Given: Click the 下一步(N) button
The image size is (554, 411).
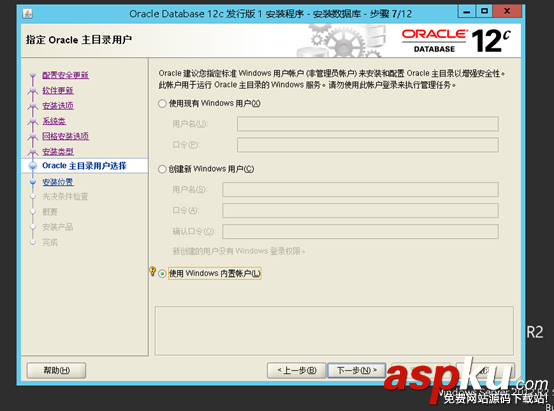Looking at the screenshot, I should pyautogui.click(x=356, y=370).
